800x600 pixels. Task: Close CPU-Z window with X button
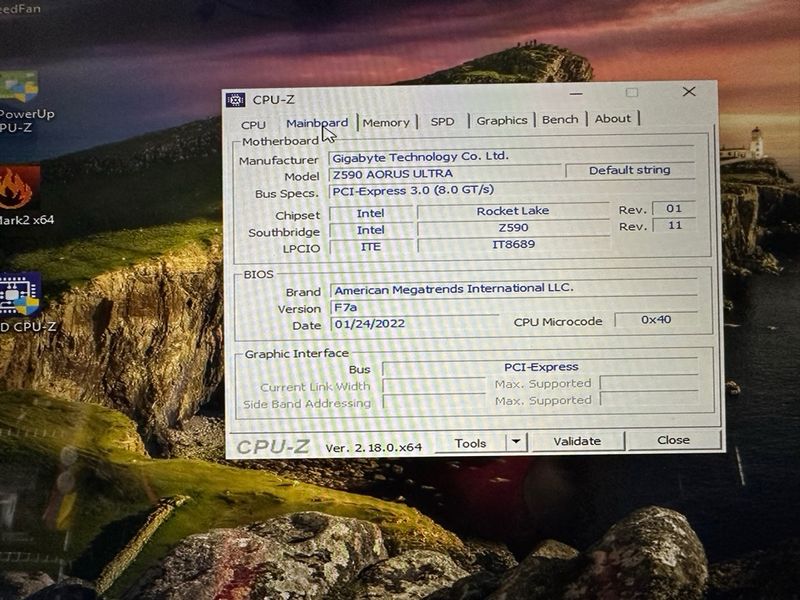click(x=689, y=91)
